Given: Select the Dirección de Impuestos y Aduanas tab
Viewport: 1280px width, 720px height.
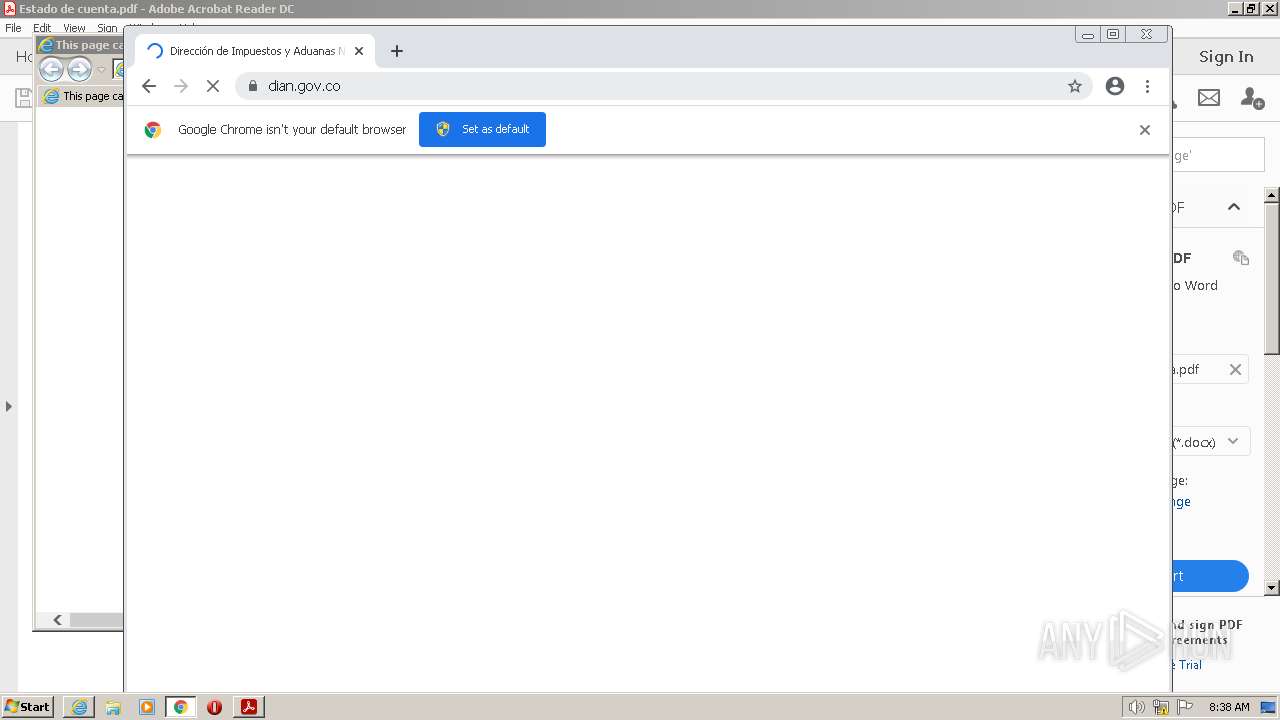Looking at the screenshot, I should [255, 51].
